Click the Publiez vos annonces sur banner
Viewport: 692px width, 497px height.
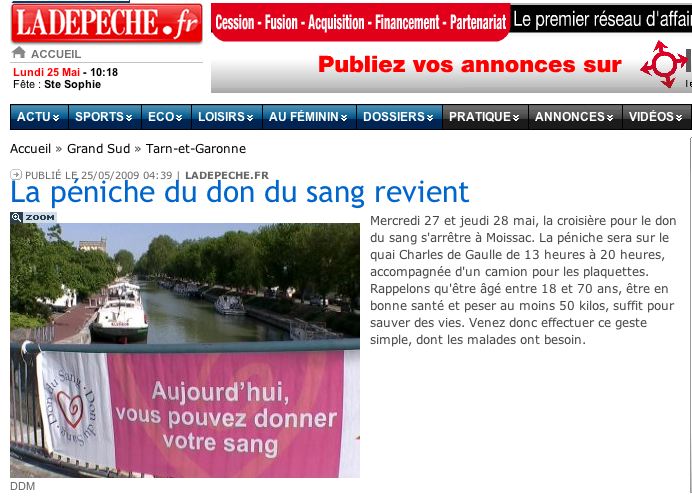coord(469,65)
